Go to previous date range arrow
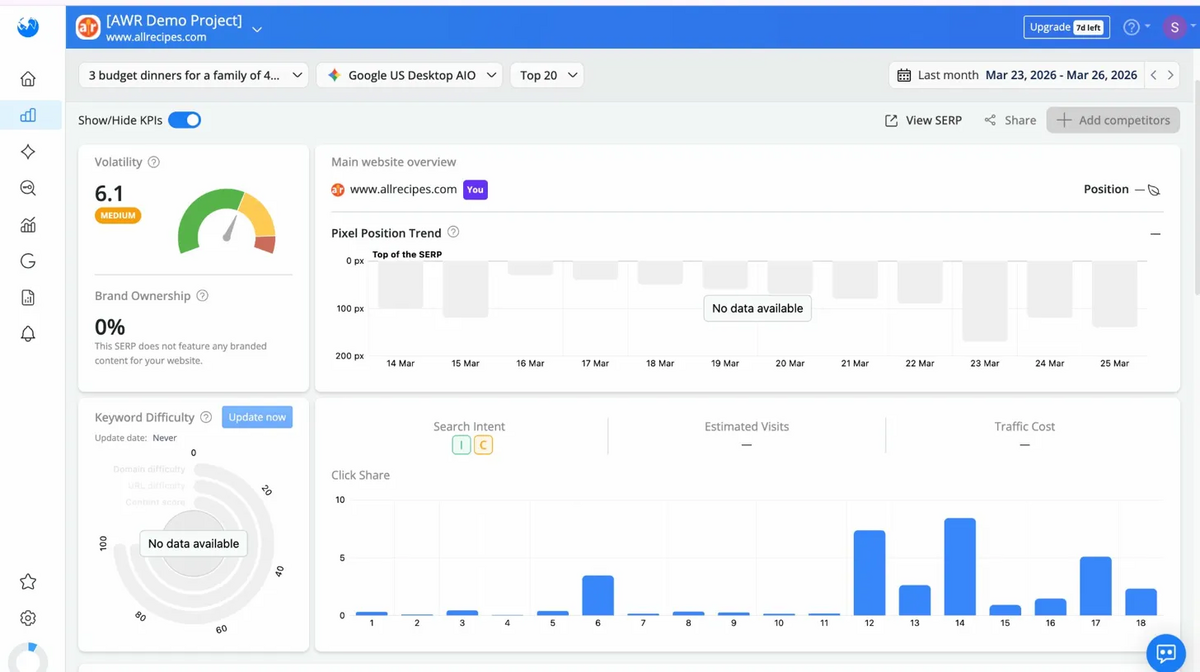 tap(1153, 75)
